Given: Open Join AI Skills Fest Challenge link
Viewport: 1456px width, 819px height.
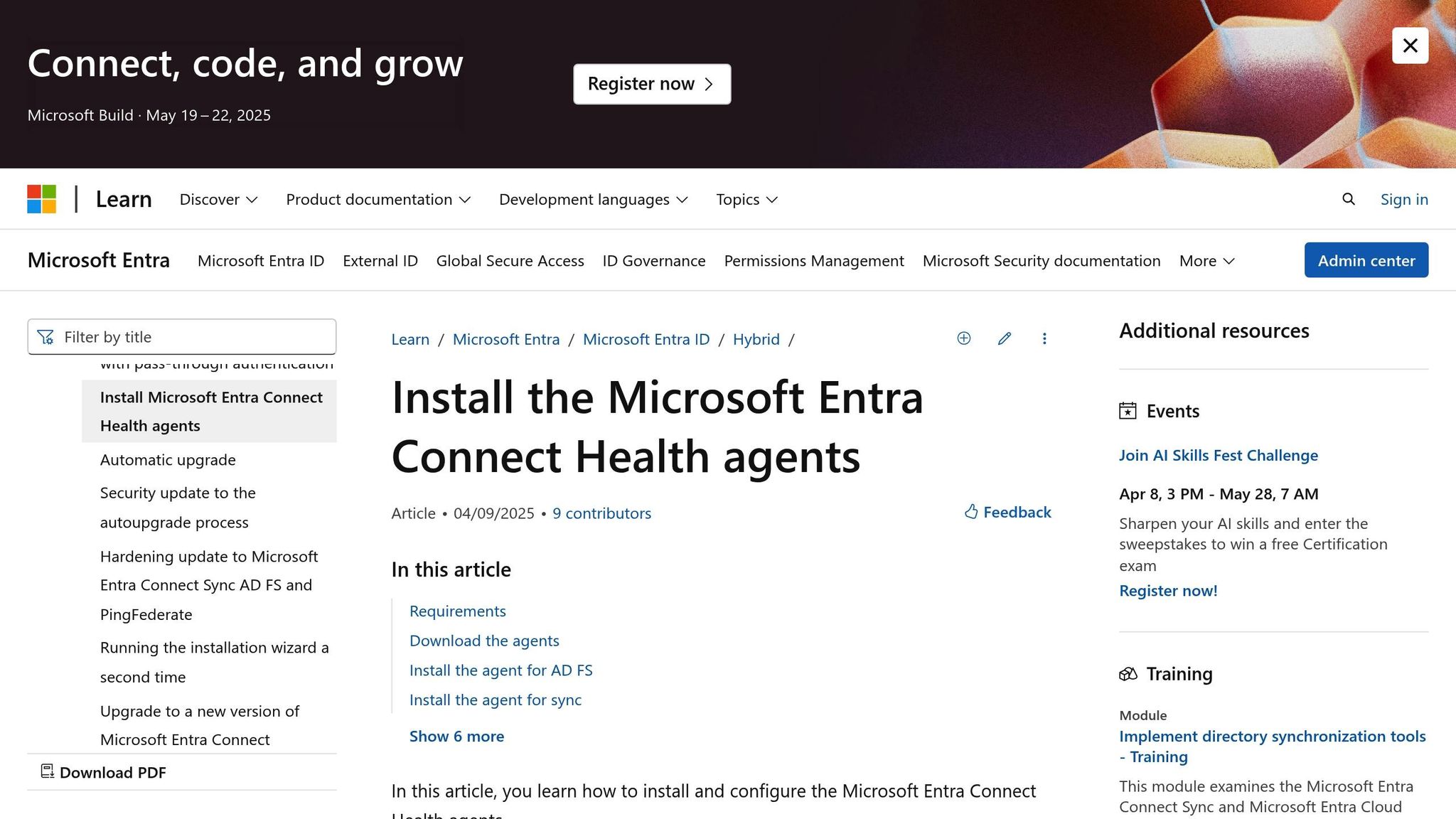Looking at the screenshot, I should pos(1219,456).
